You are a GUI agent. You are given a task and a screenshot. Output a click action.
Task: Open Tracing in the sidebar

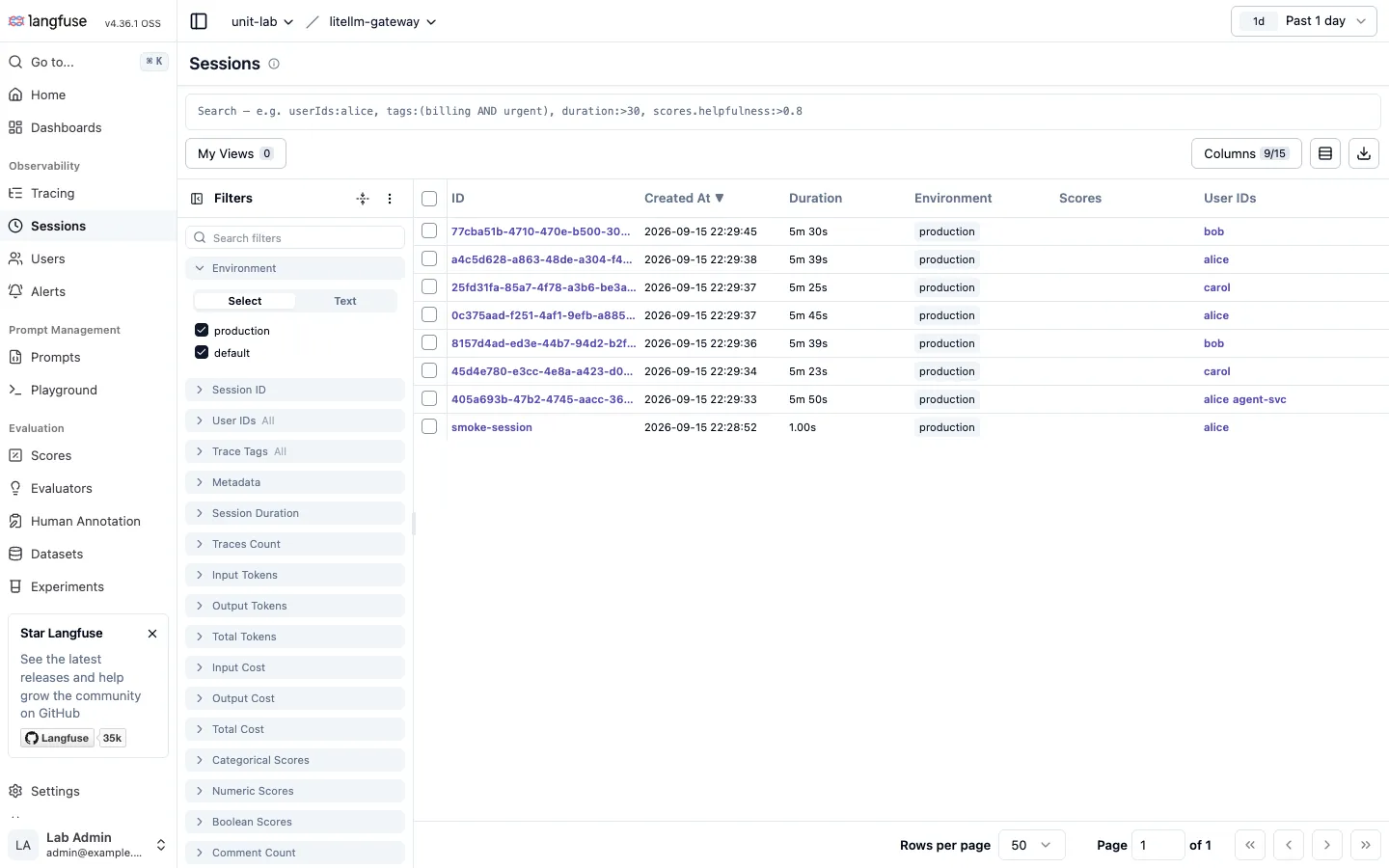[x=88, y=193]
